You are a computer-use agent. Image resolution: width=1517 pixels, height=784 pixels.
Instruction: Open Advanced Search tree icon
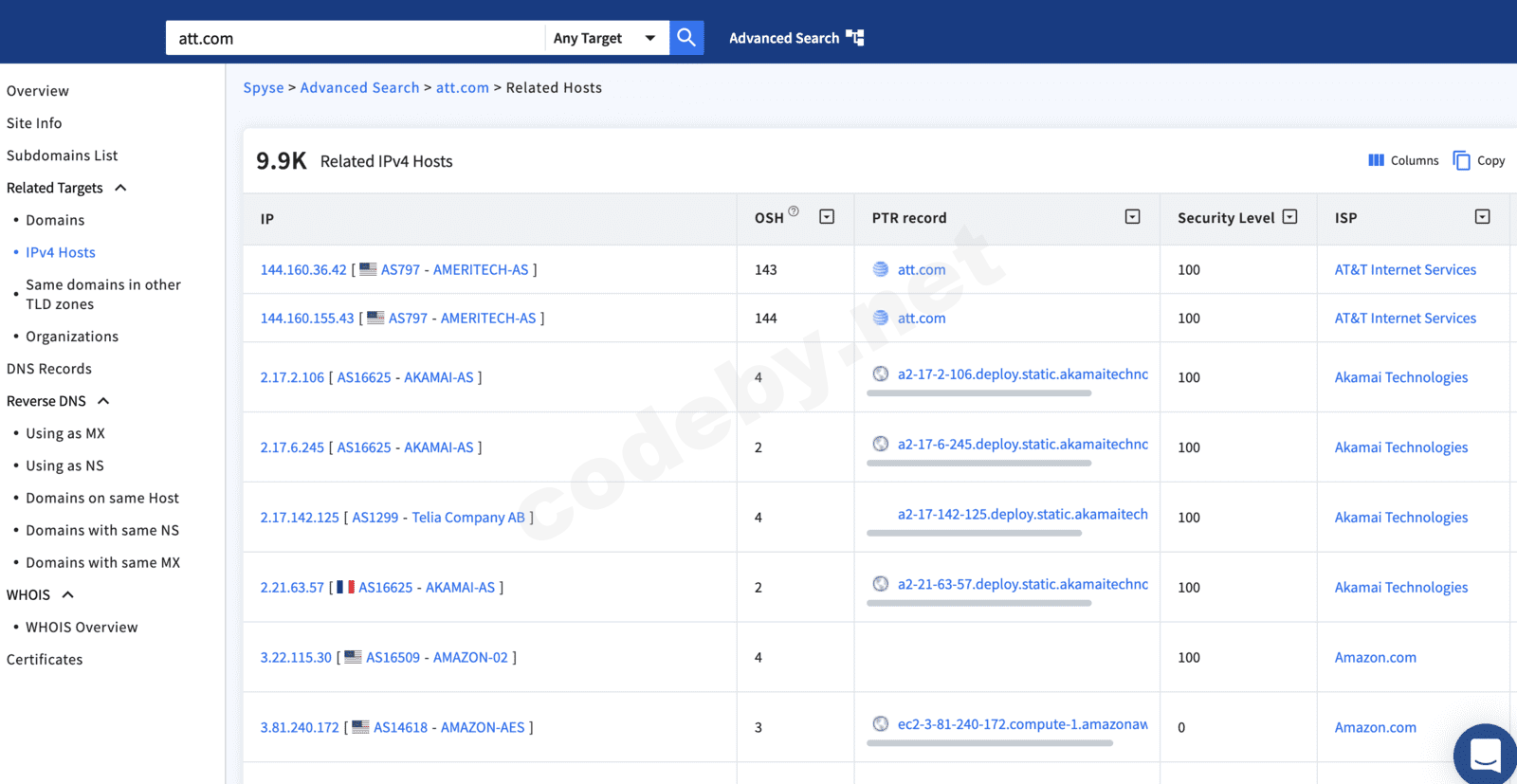[x=855, y=38]
